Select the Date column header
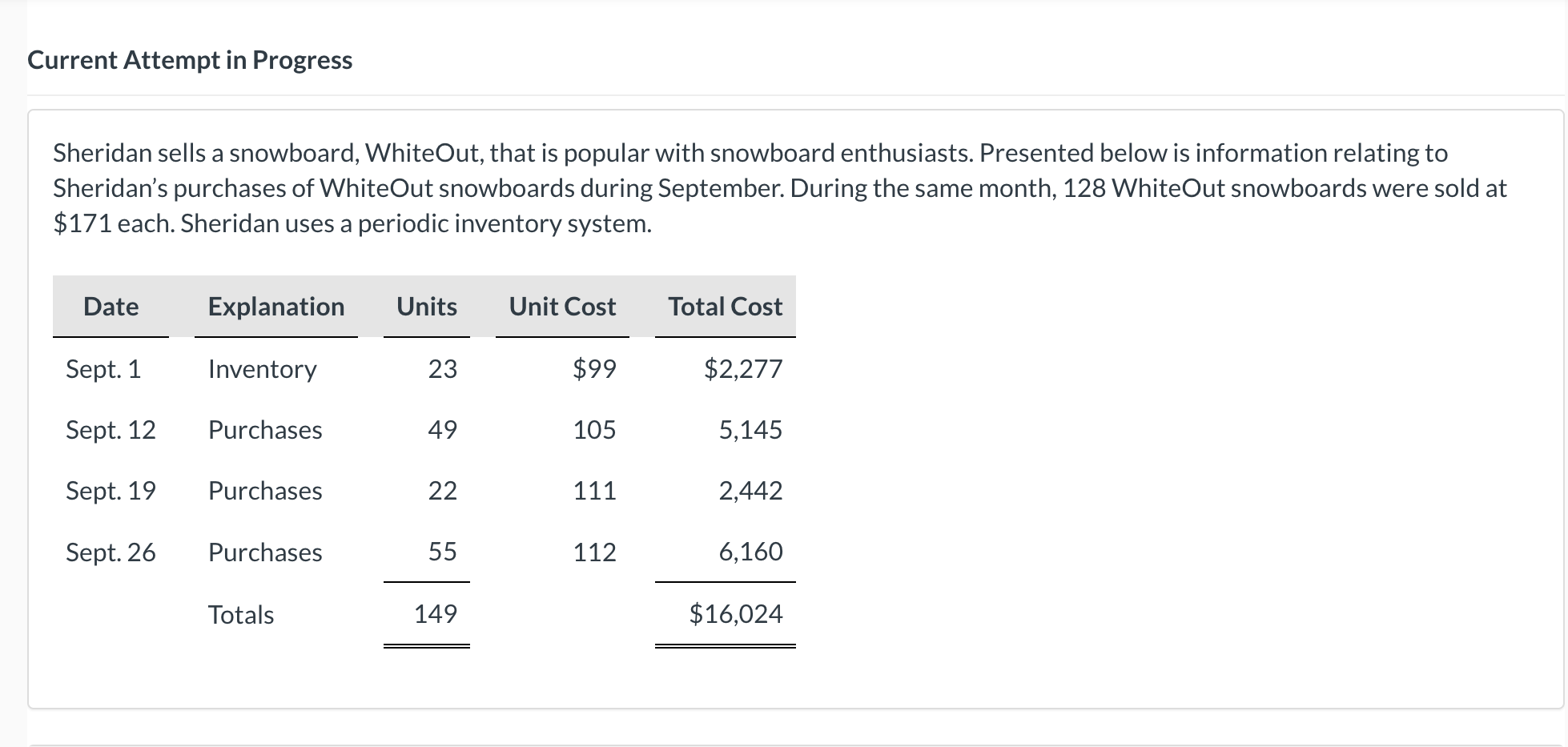1568x747 pixels. pos(111,307)
